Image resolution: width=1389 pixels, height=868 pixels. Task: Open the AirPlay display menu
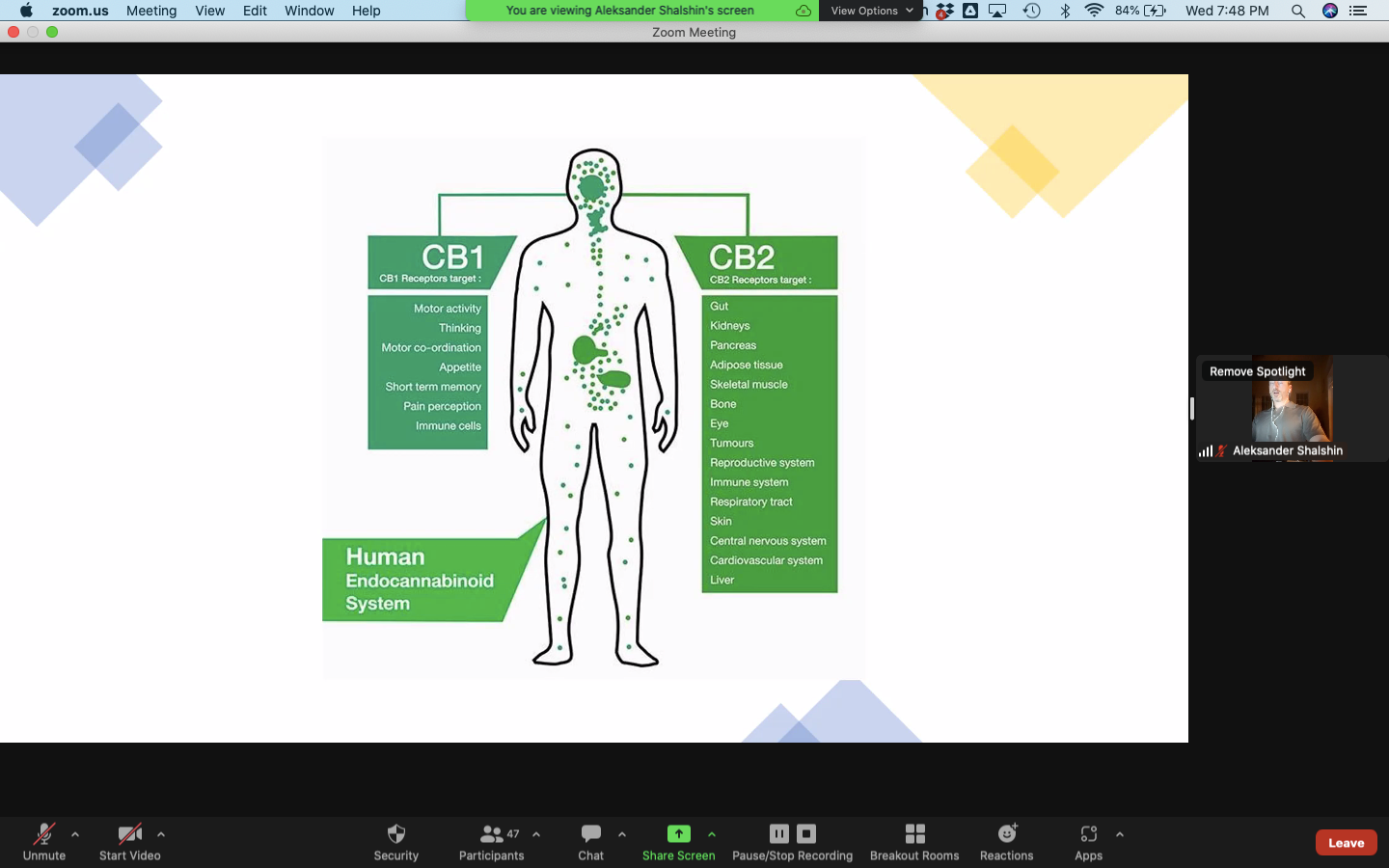tap(998, 11)
